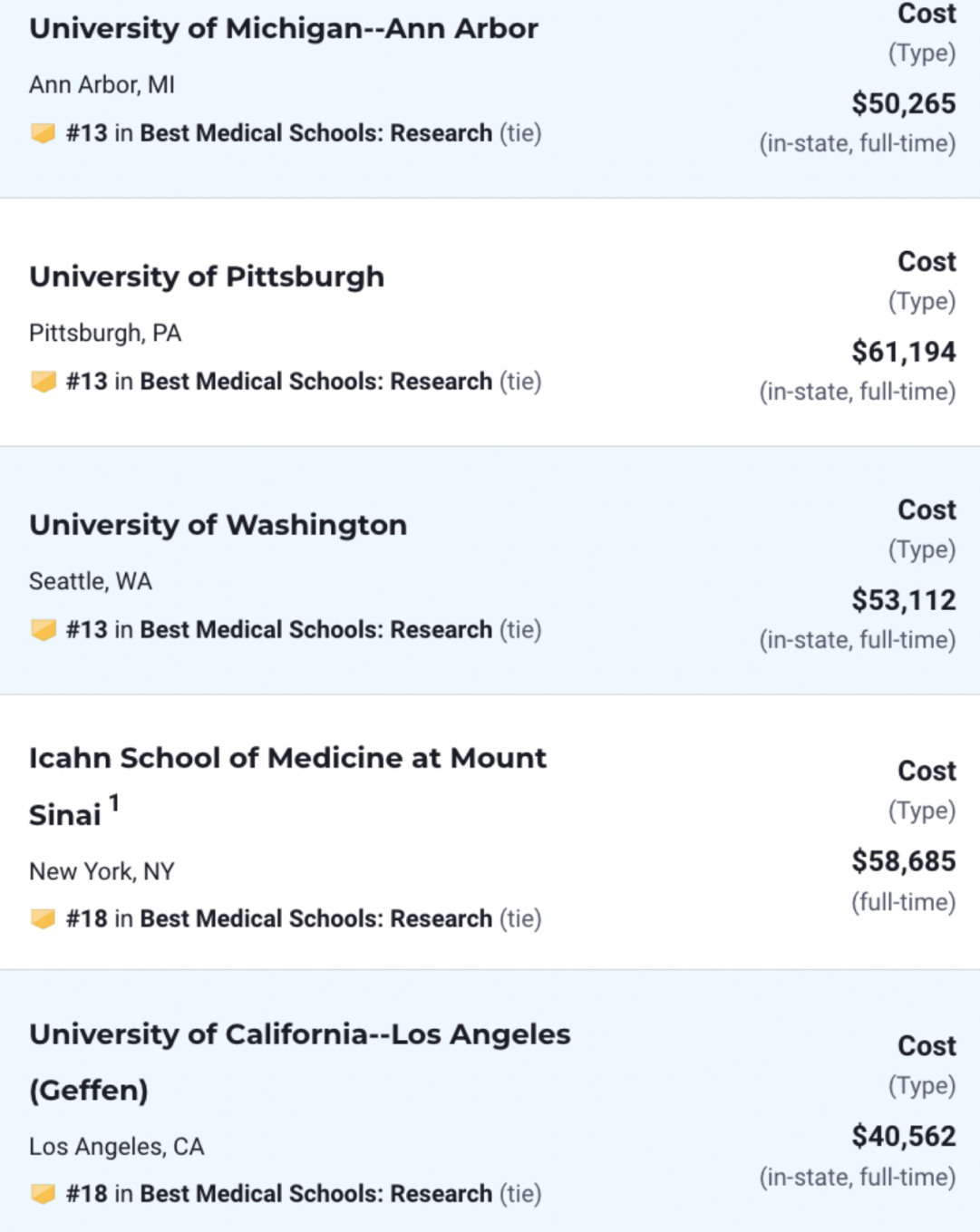Click Michigan's Best Medical Schools: Research ranking link

coord(315,133)
